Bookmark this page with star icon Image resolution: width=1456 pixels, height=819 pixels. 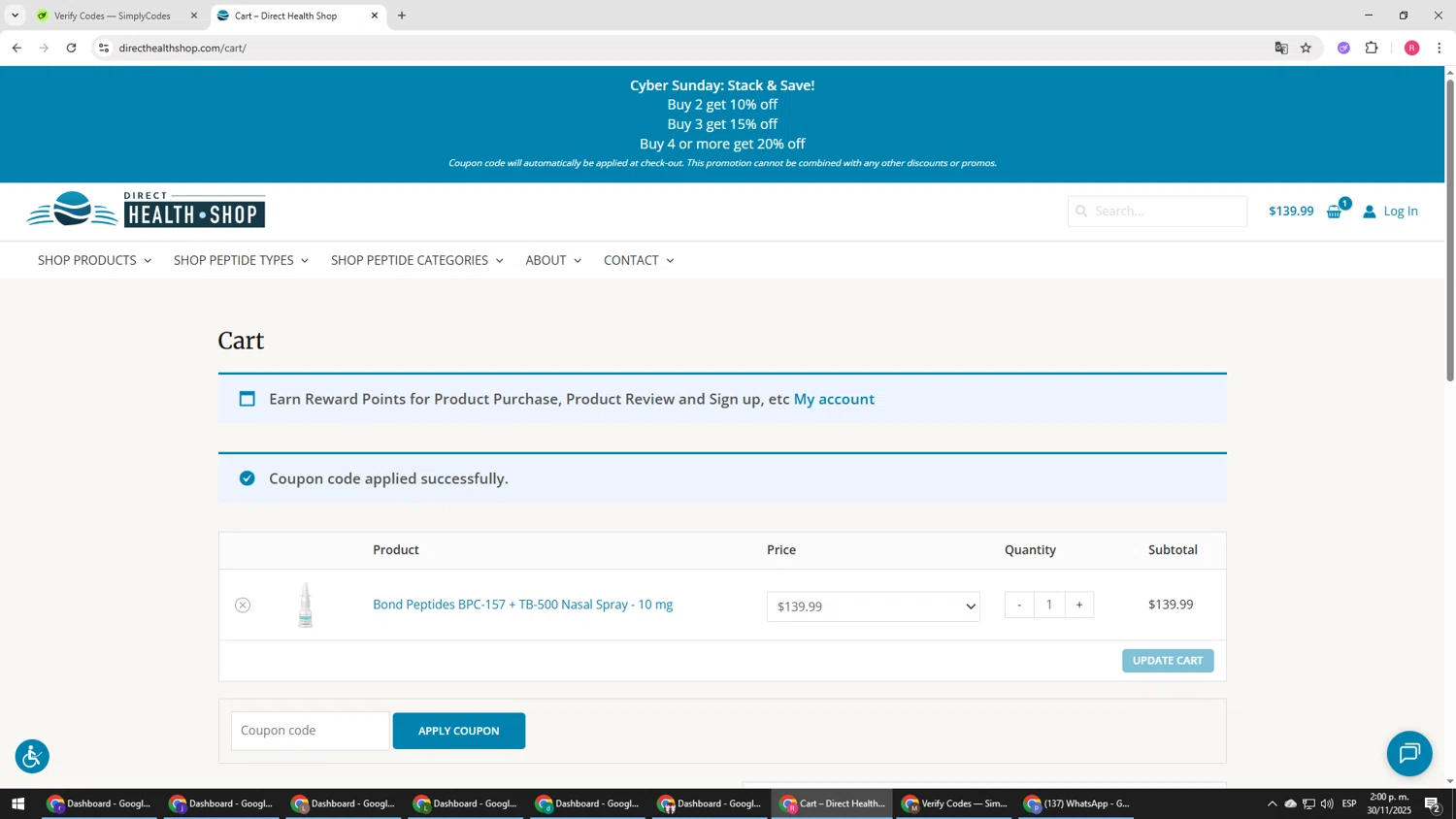tap(1306, 48)
